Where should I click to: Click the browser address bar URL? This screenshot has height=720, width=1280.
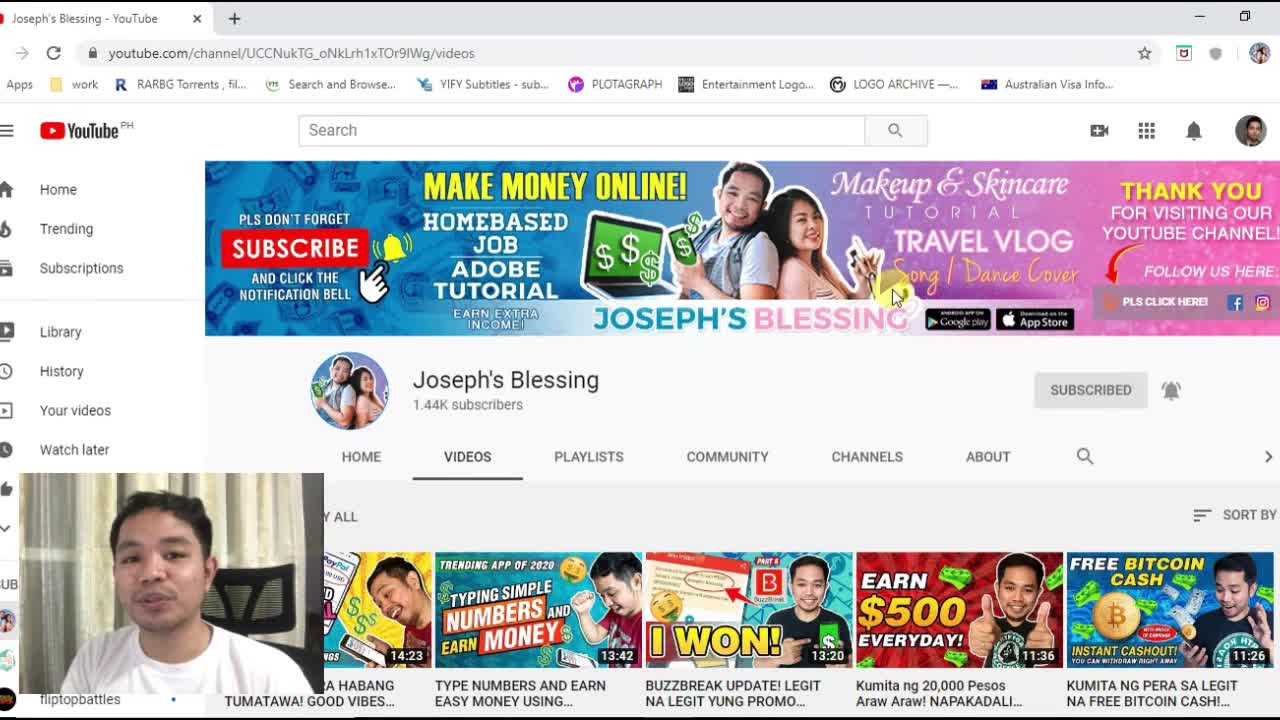[291, 53]
